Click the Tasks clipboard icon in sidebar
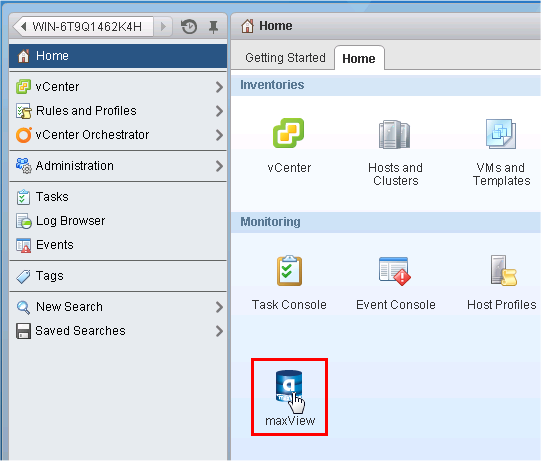 tap(23, 197)
